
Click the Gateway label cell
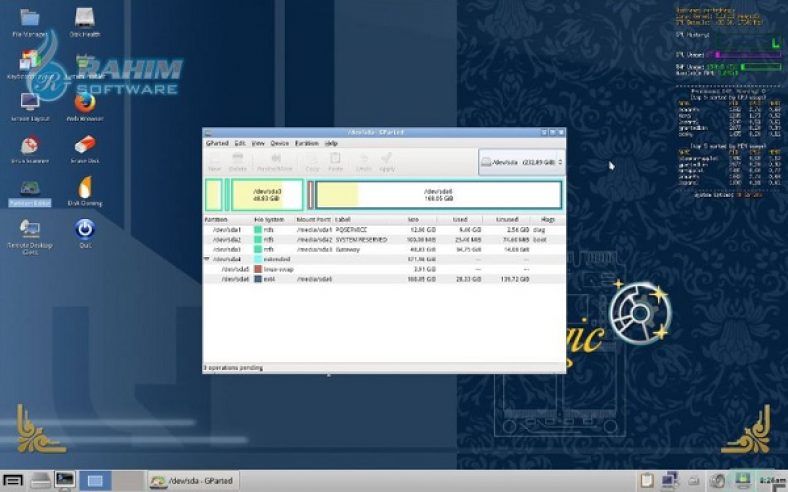348,249
